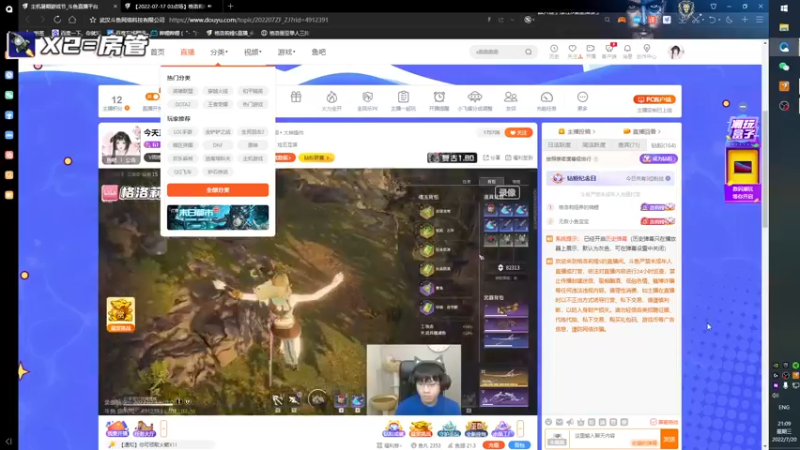
Task: Click the flame icon in streamer toolbar
Action: coord(332,97)
